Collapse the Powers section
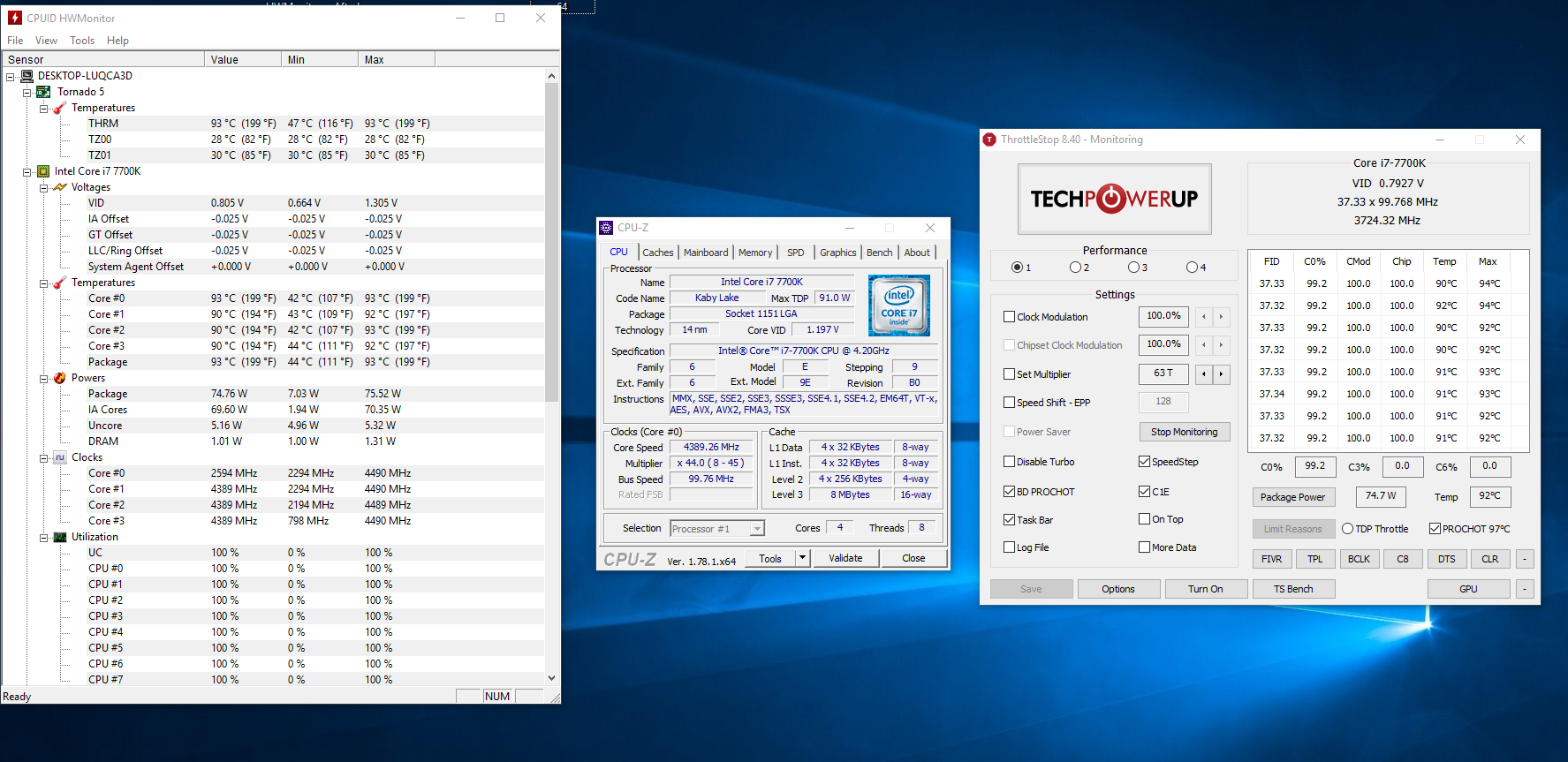Screen dimensions: 1568x762 [x=43, y=378]
